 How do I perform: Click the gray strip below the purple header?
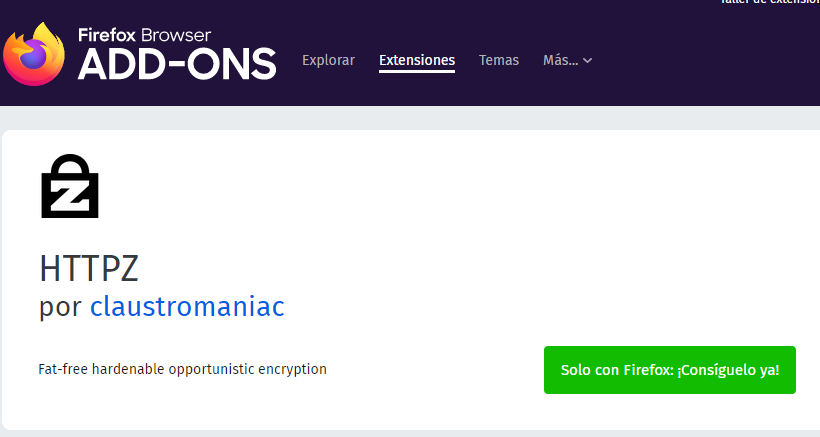coord(410,118)
